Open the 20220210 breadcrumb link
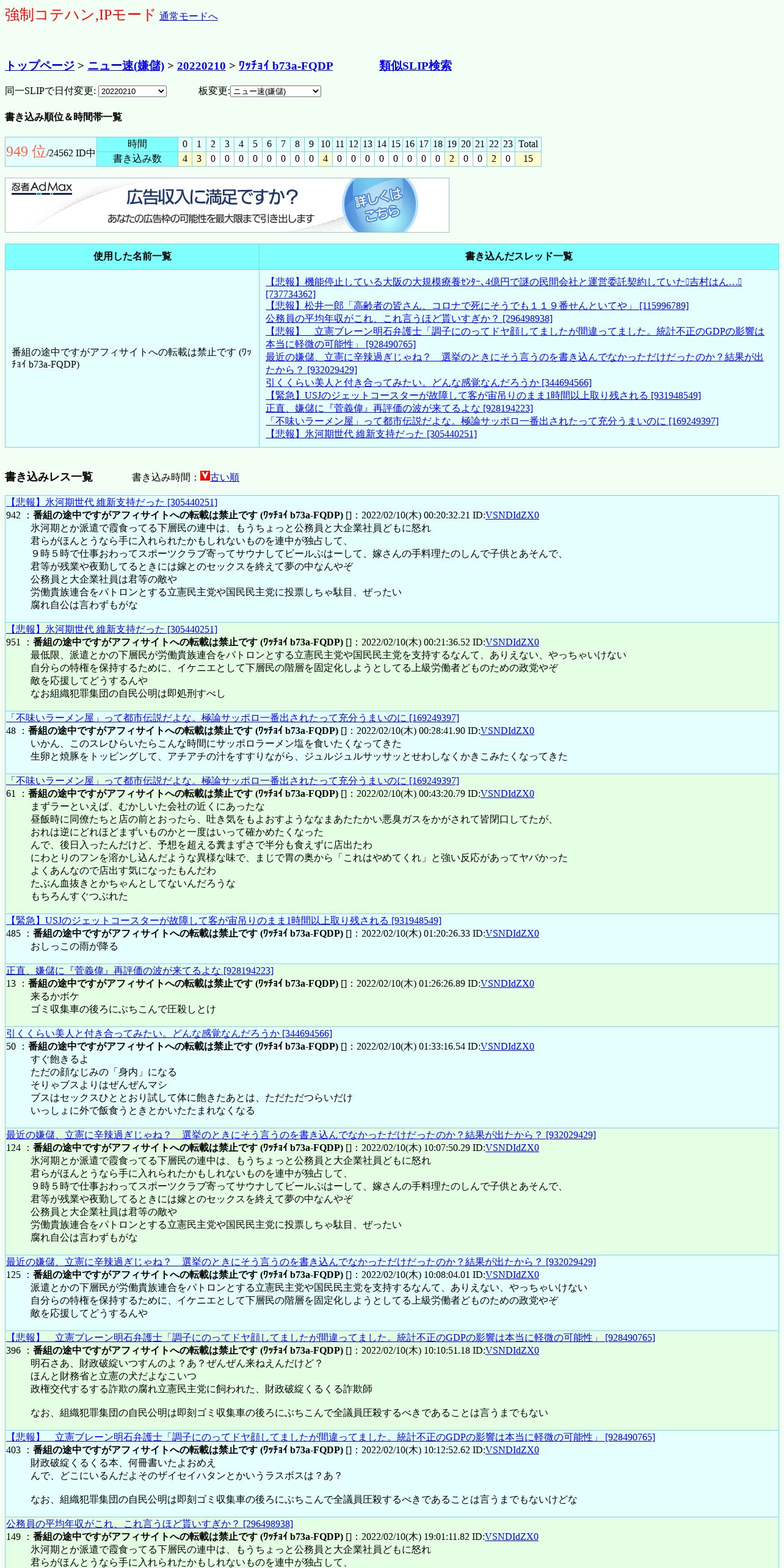This screenshot has width=784, height=1568. tap(201, 66)
